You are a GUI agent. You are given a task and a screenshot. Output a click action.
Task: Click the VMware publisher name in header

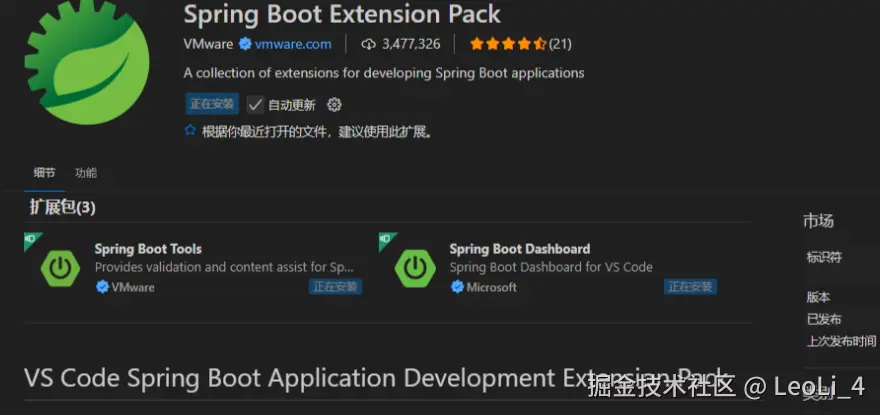point(208,44)
